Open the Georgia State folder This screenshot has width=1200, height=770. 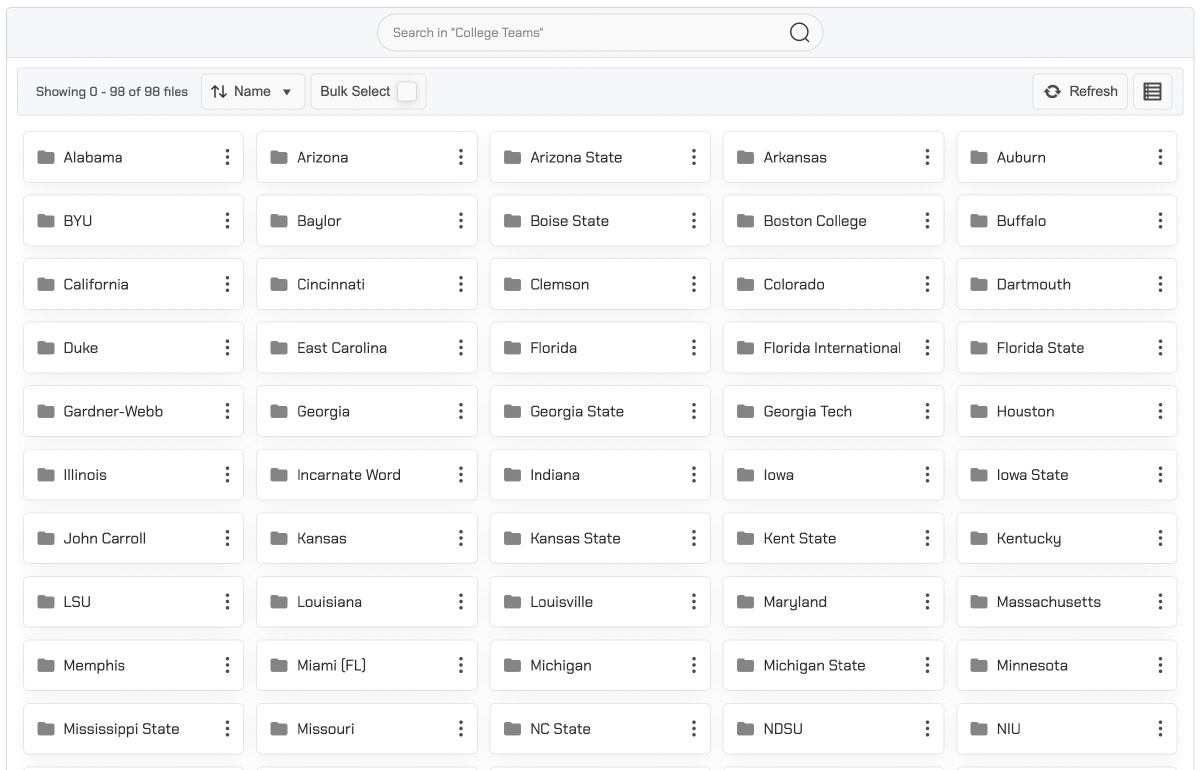click(600, 411)
